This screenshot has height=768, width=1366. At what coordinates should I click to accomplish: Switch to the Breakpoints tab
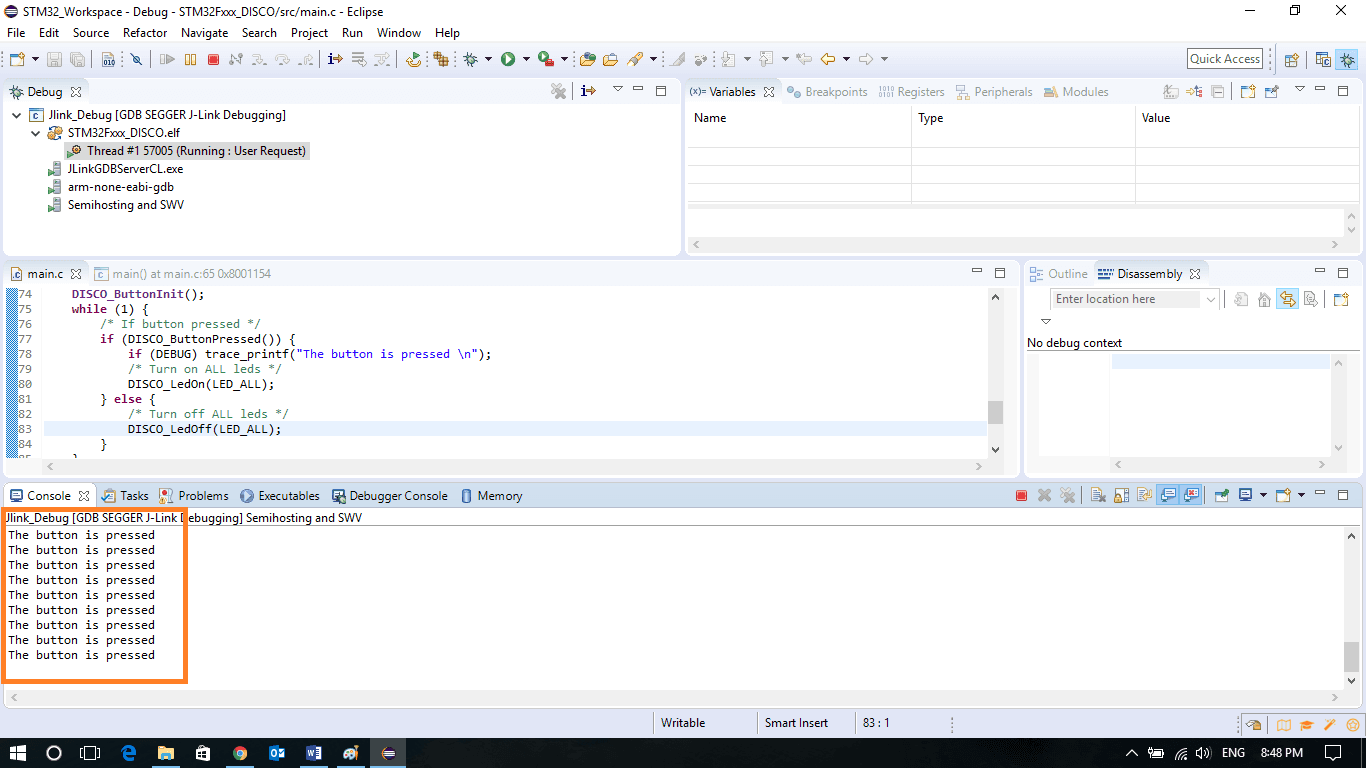[827, 92]
